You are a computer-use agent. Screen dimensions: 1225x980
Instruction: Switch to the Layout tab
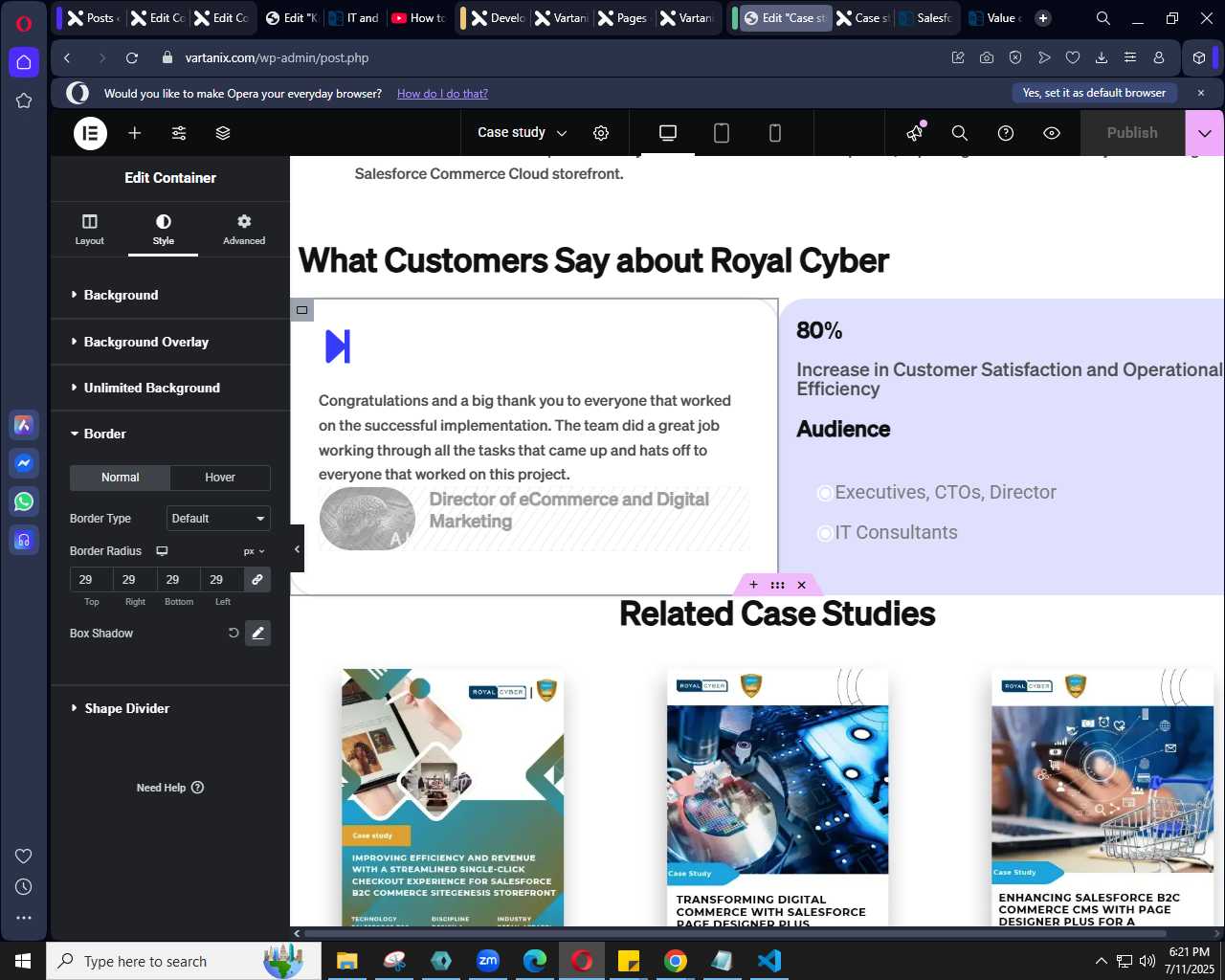point(90,230)
